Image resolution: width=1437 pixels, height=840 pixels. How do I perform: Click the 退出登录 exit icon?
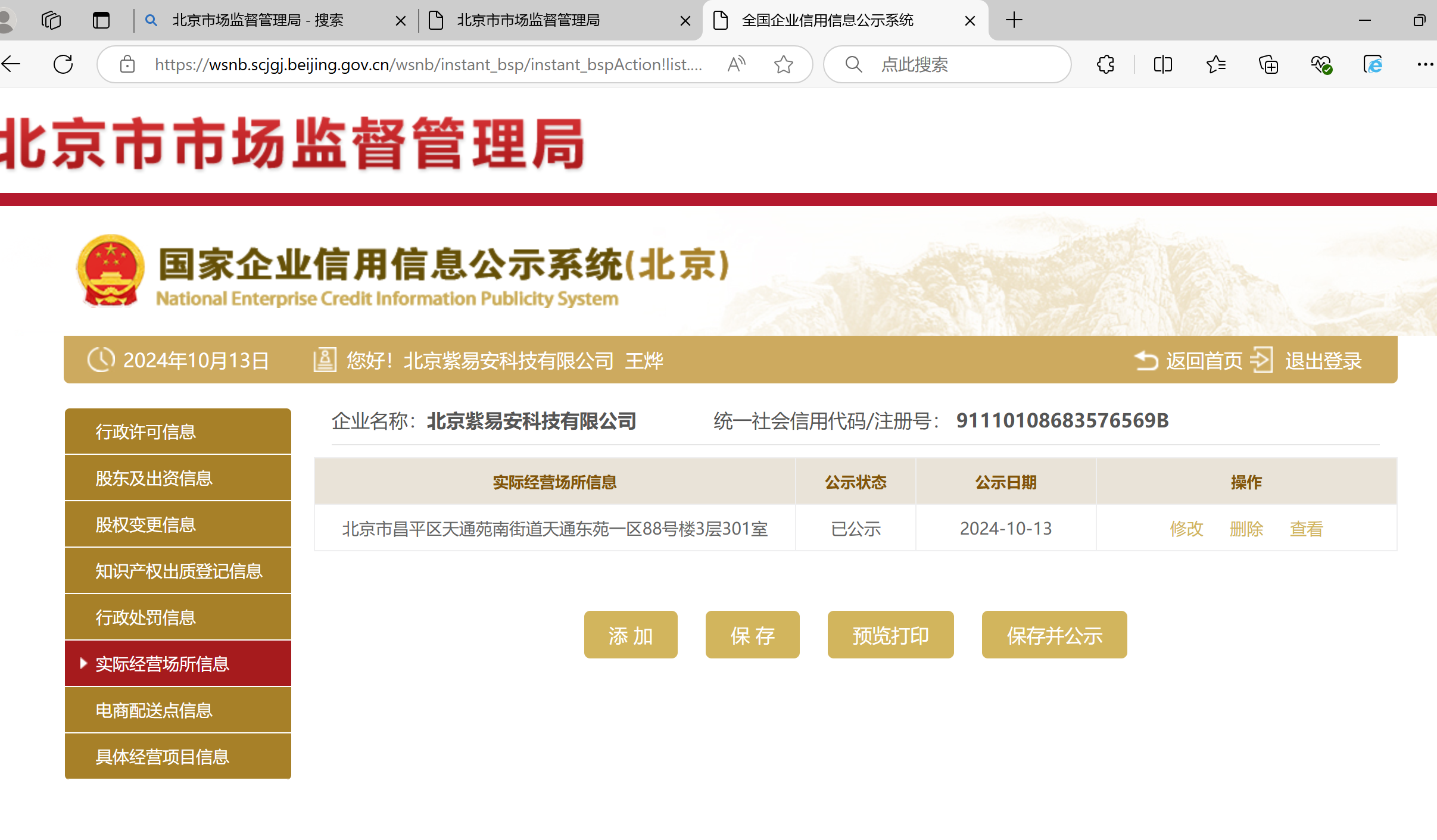pyautogui.click(x=1261, y=360)
